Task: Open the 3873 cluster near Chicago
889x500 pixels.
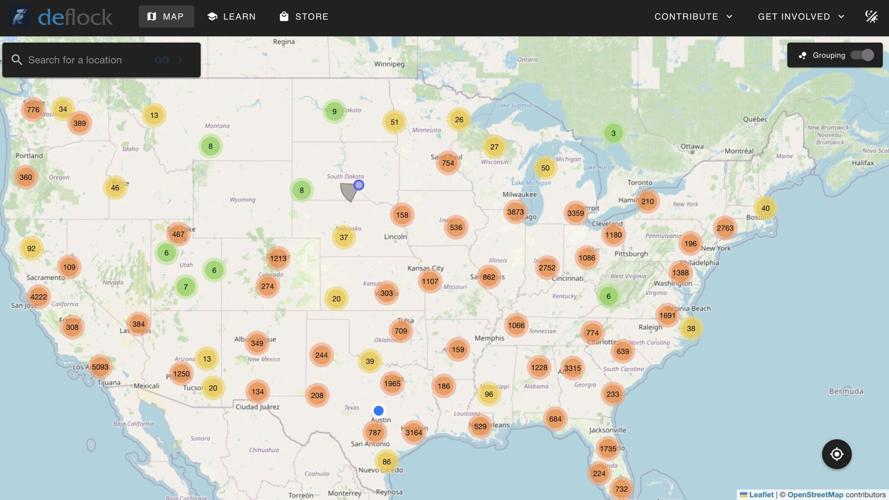Action: pos(515,212)
